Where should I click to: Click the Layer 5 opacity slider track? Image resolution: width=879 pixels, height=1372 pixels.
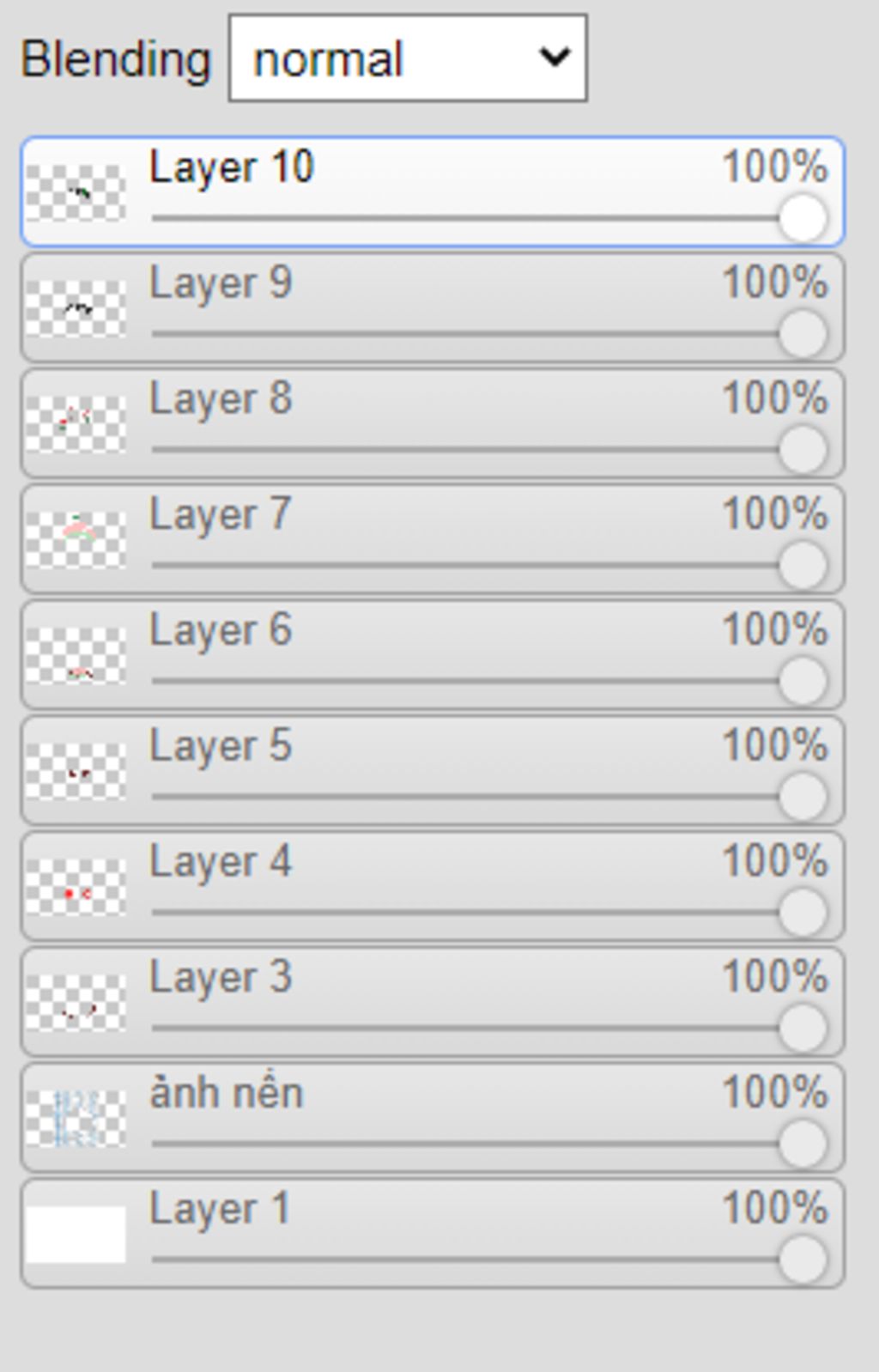[x=464, y=797]
